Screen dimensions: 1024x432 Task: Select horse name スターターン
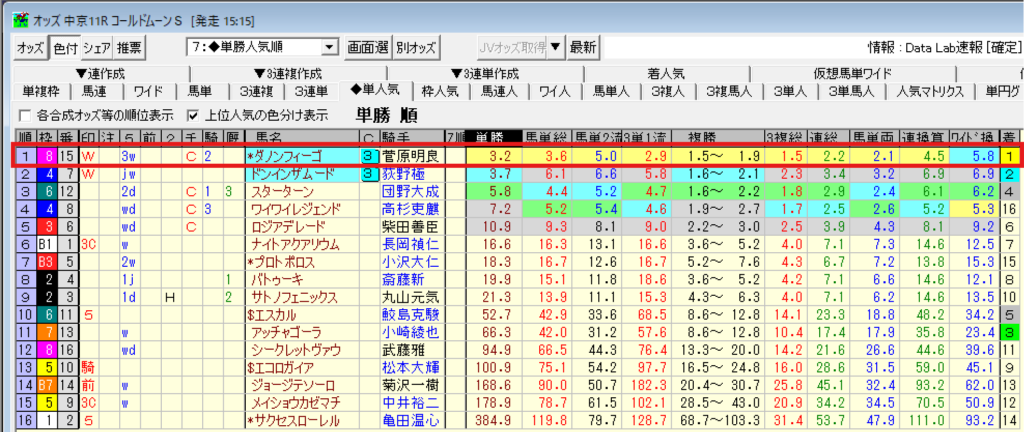tap(283, 191)
